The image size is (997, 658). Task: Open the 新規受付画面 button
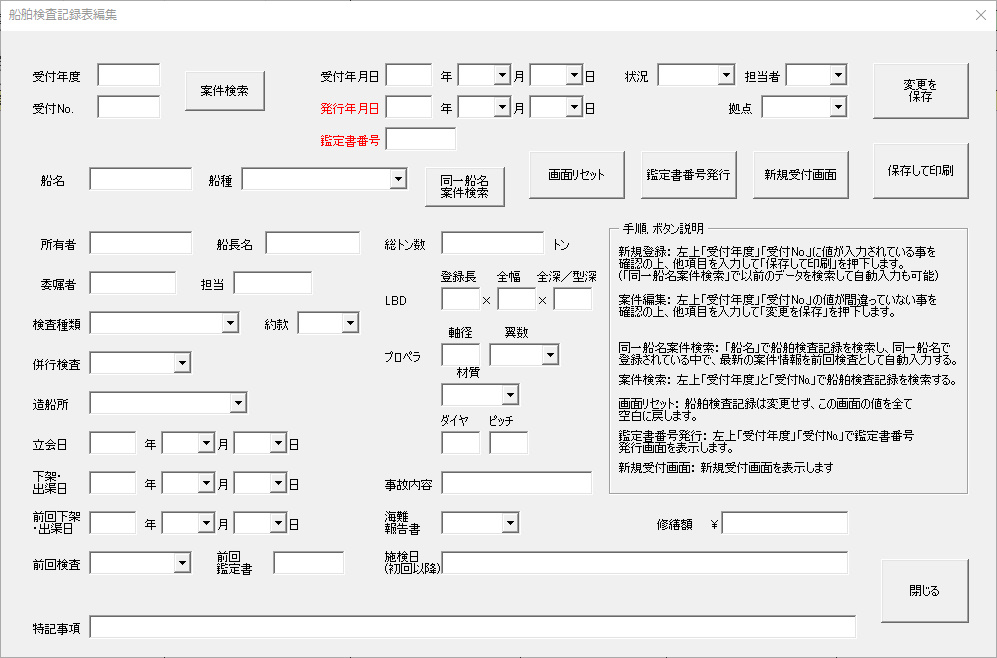[x=800, y=175]
